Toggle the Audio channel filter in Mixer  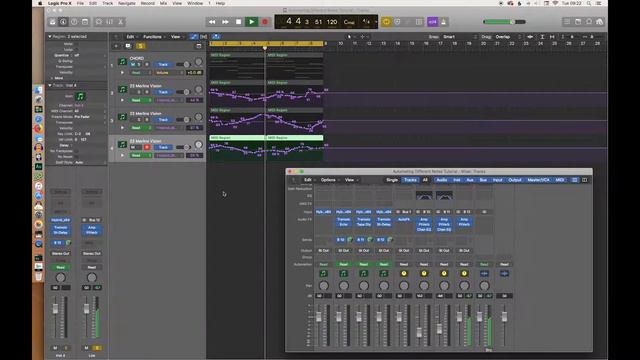(x=442, y=180)
